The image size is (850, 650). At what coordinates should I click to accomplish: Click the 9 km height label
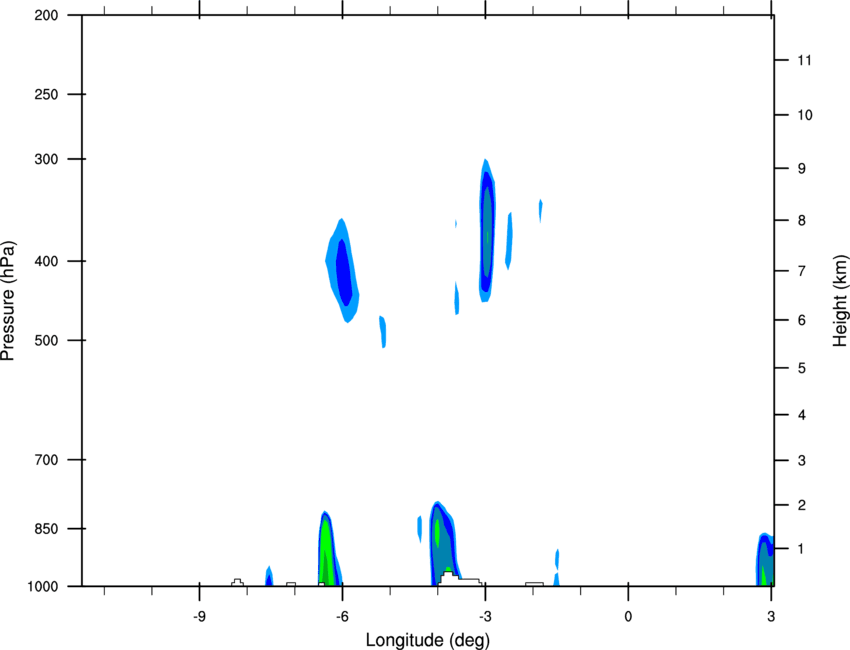click(802, 169)
